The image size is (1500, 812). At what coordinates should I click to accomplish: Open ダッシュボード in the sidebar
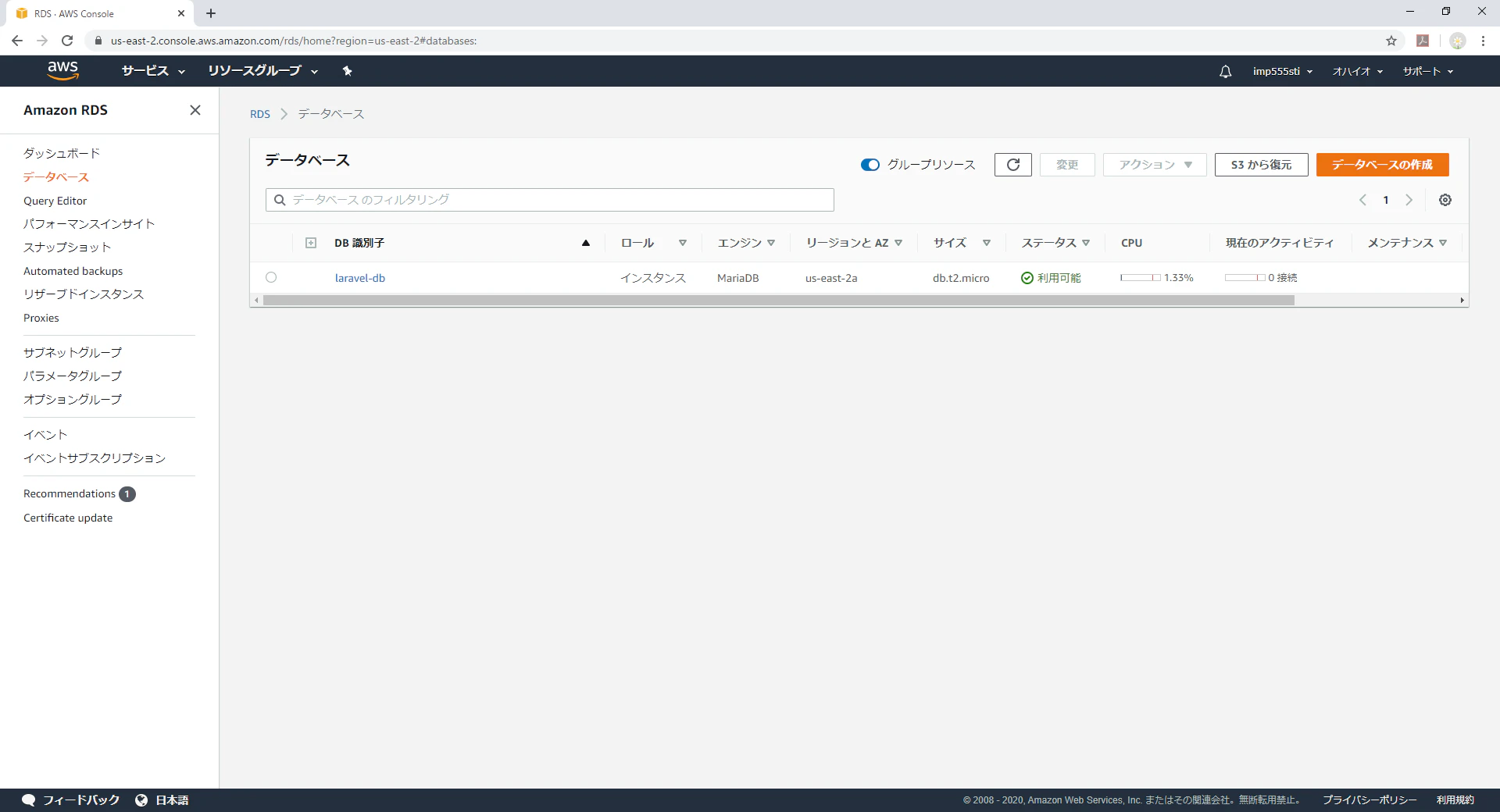[62, 153]
